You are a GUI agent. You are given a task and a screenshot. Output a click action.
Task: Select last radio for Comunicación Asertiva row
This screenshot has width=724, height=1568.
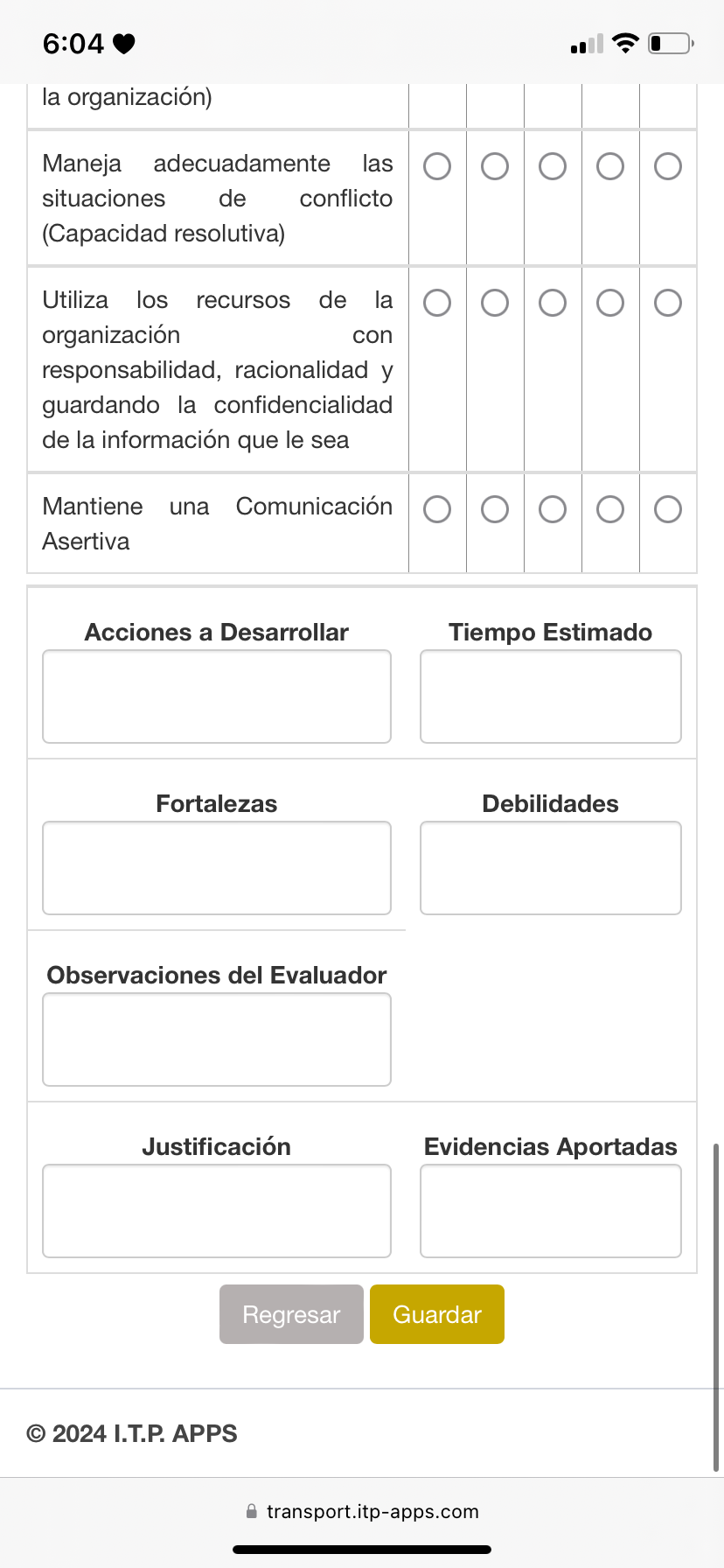[x=668, y=509]
